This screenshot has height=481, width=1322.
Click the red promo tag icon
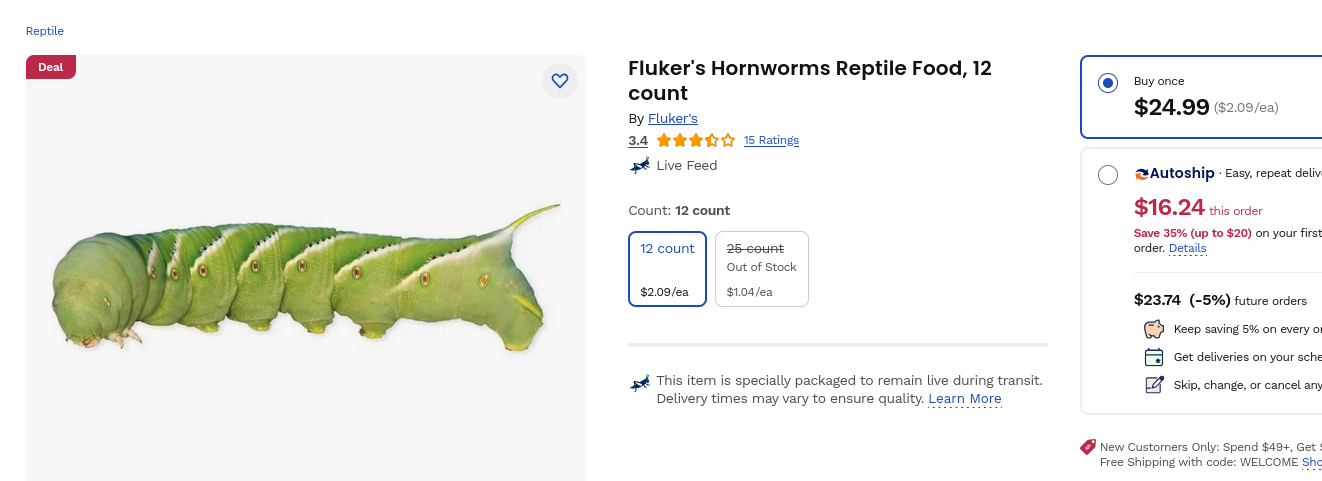pos(1088,447)
